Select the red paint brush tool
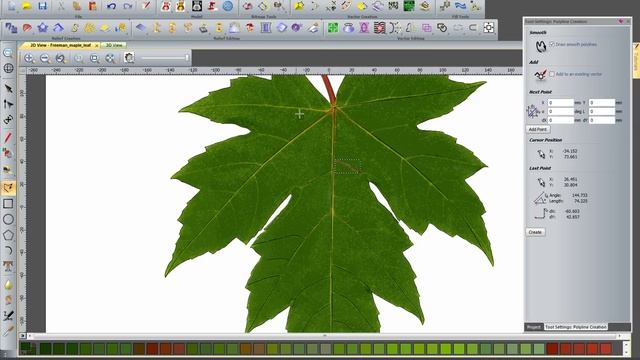This screenshot has width=640, height=360. (x=8, y=138)
